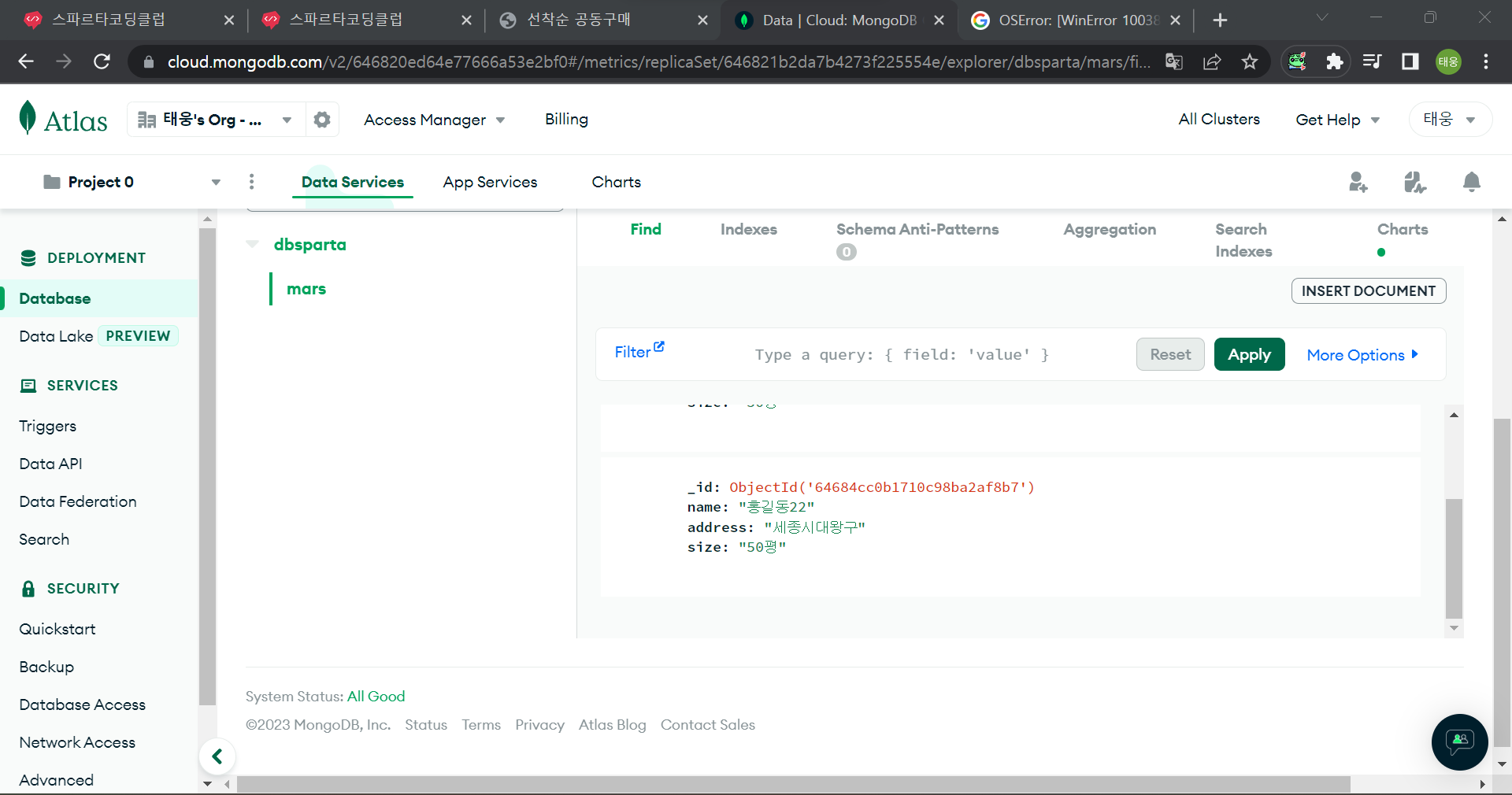Reload the current page

(102, 61)
